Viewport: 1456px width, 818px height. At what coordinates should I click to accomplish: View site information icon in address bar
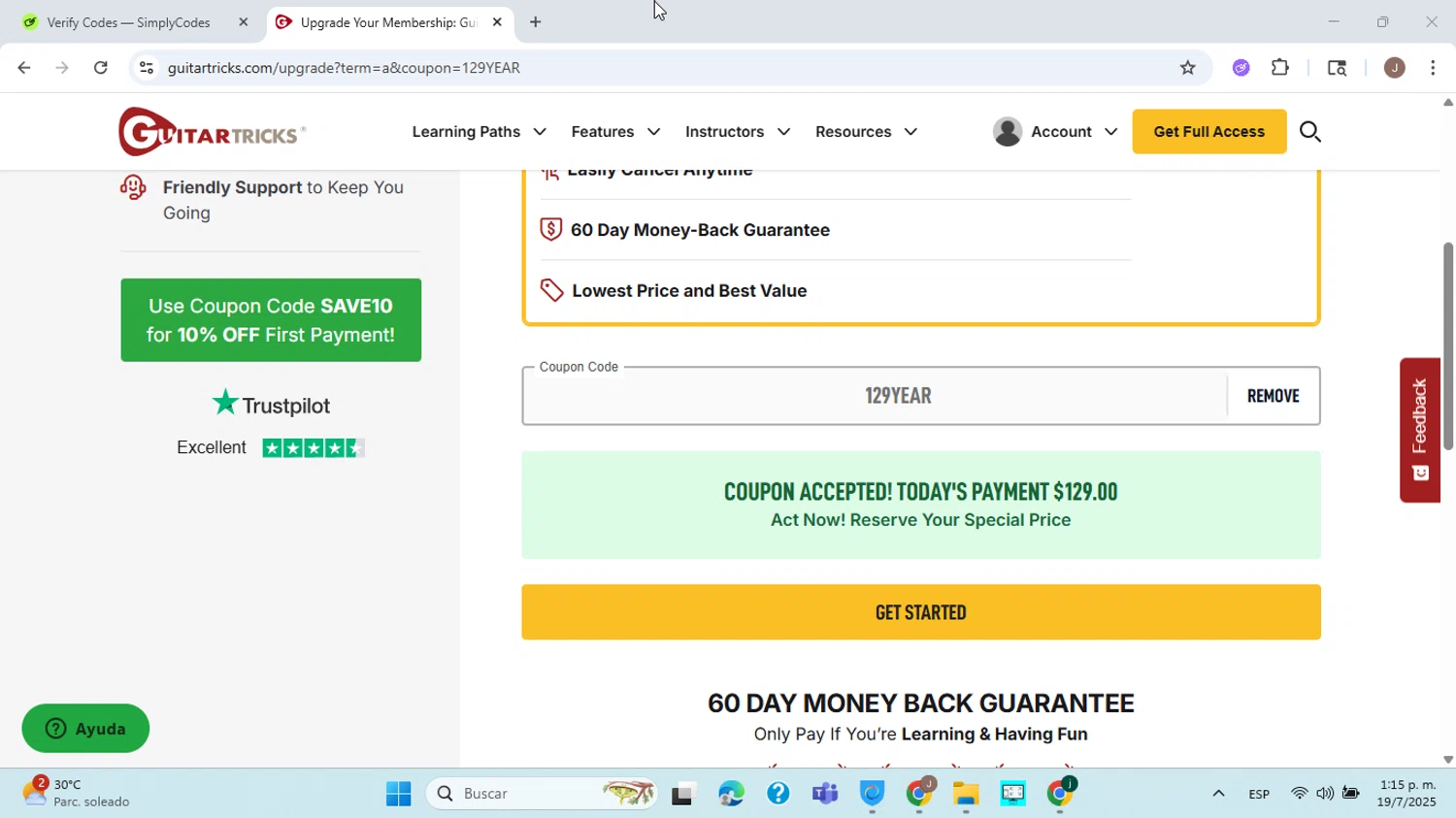[147, 68]
